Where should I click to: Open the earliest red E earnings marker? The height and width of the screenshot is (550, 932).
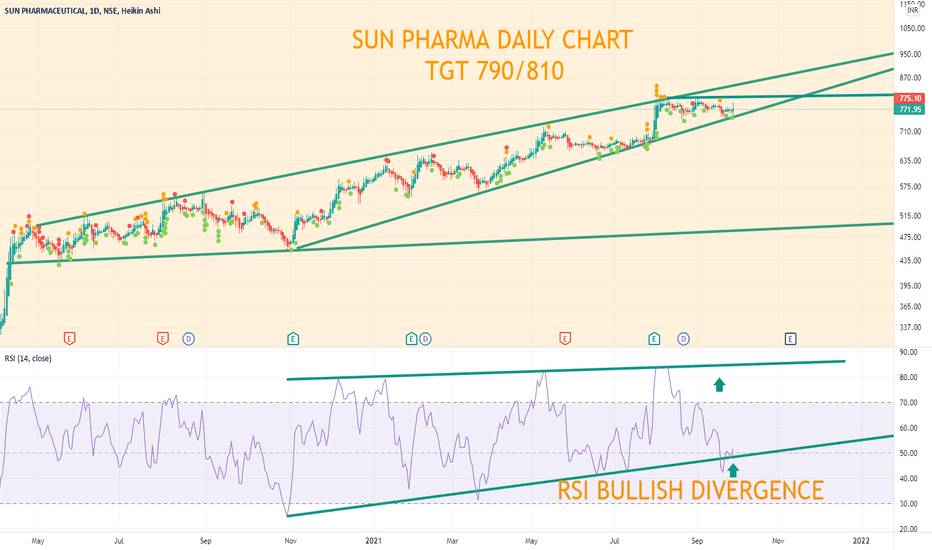pyautogui.click(x=70, y=339)
